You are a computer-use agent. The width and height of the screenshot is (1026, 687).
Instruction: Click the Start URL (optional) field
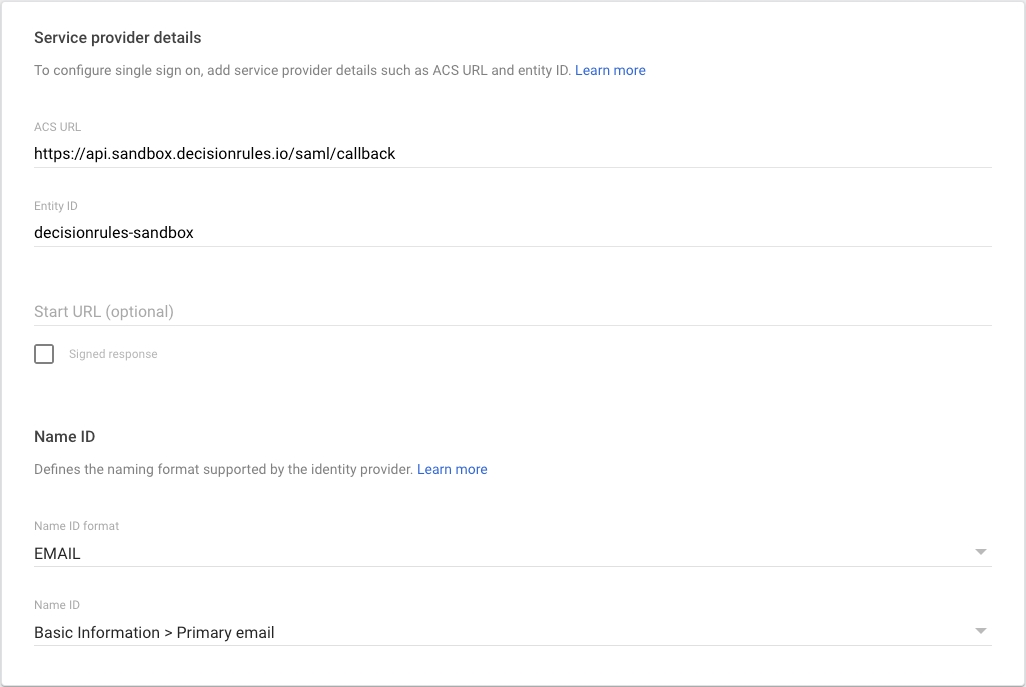tap(512, 311)
